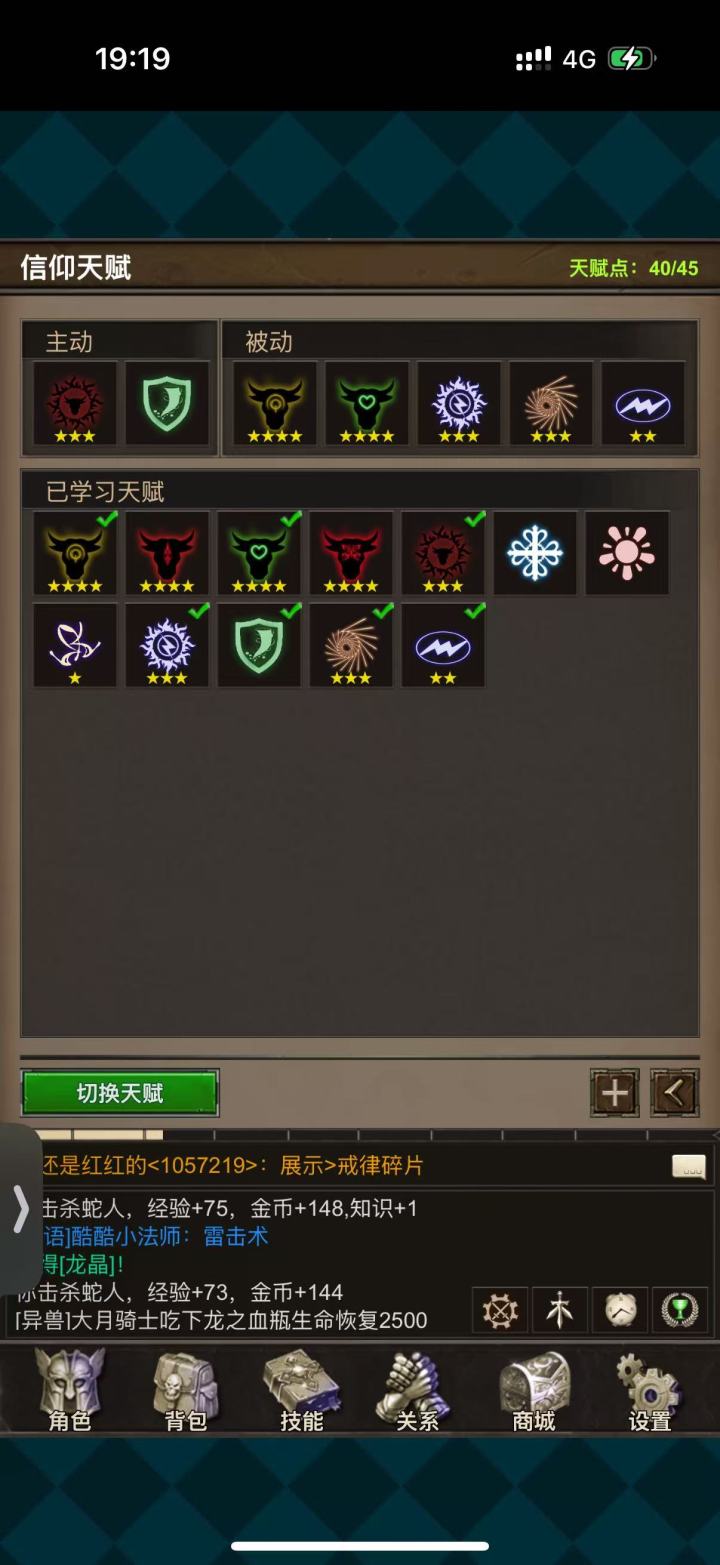This screenshot has width=720, height=1565.
Task: Open the trophy goblet shortcut icon
Action: coord(680,1310)
